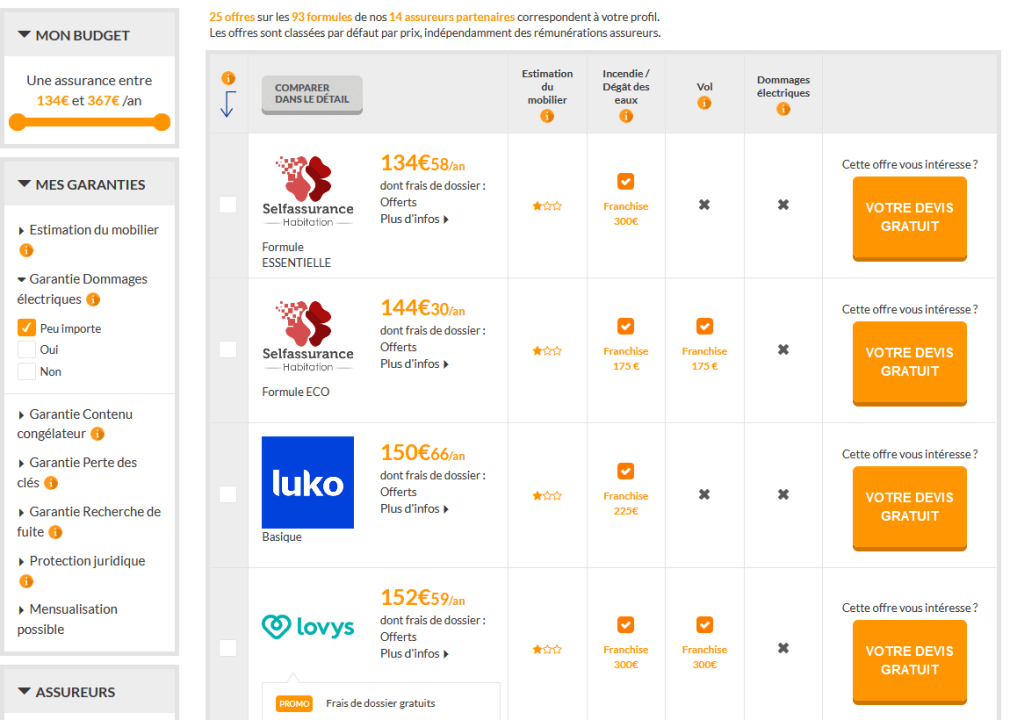Tick the Oui checkbox for Dommages électriques
1010x720 pixels.
click(x=27, y=350)
